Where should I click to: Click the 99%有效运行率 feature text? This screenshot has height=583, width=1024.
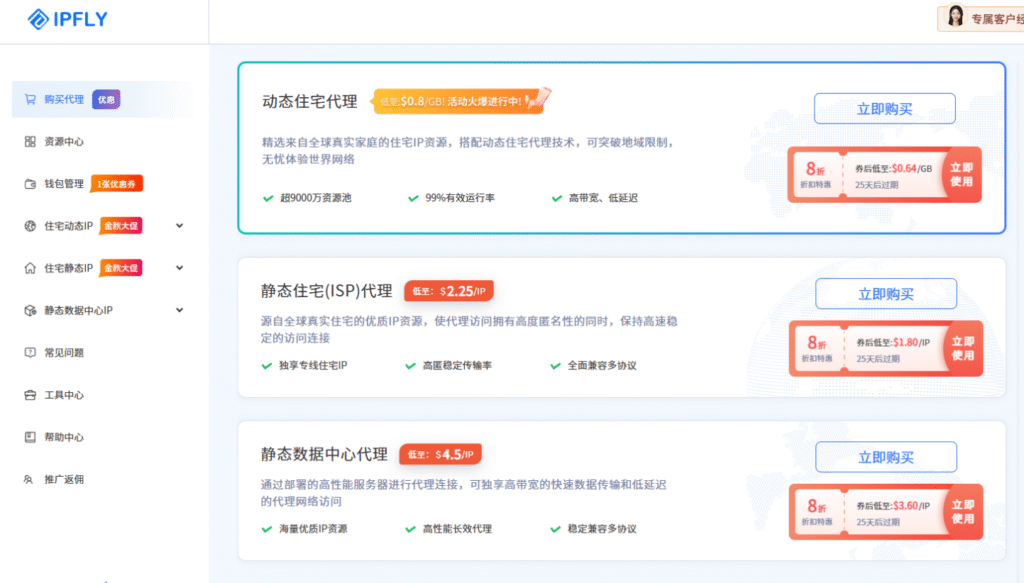[460, 198]
